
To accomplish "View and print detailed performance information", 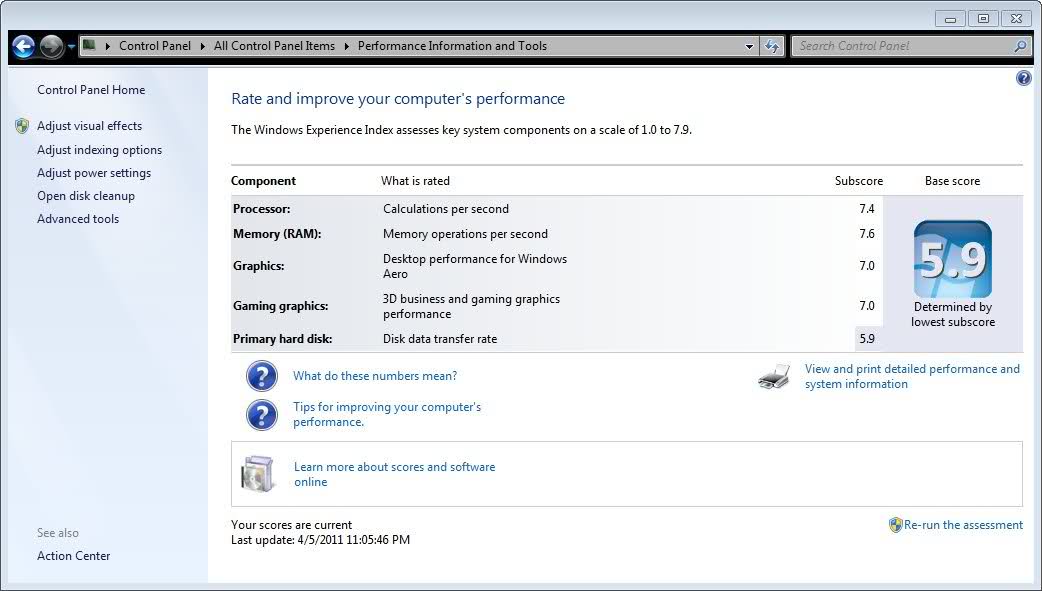I will click(x=912, y=376).
